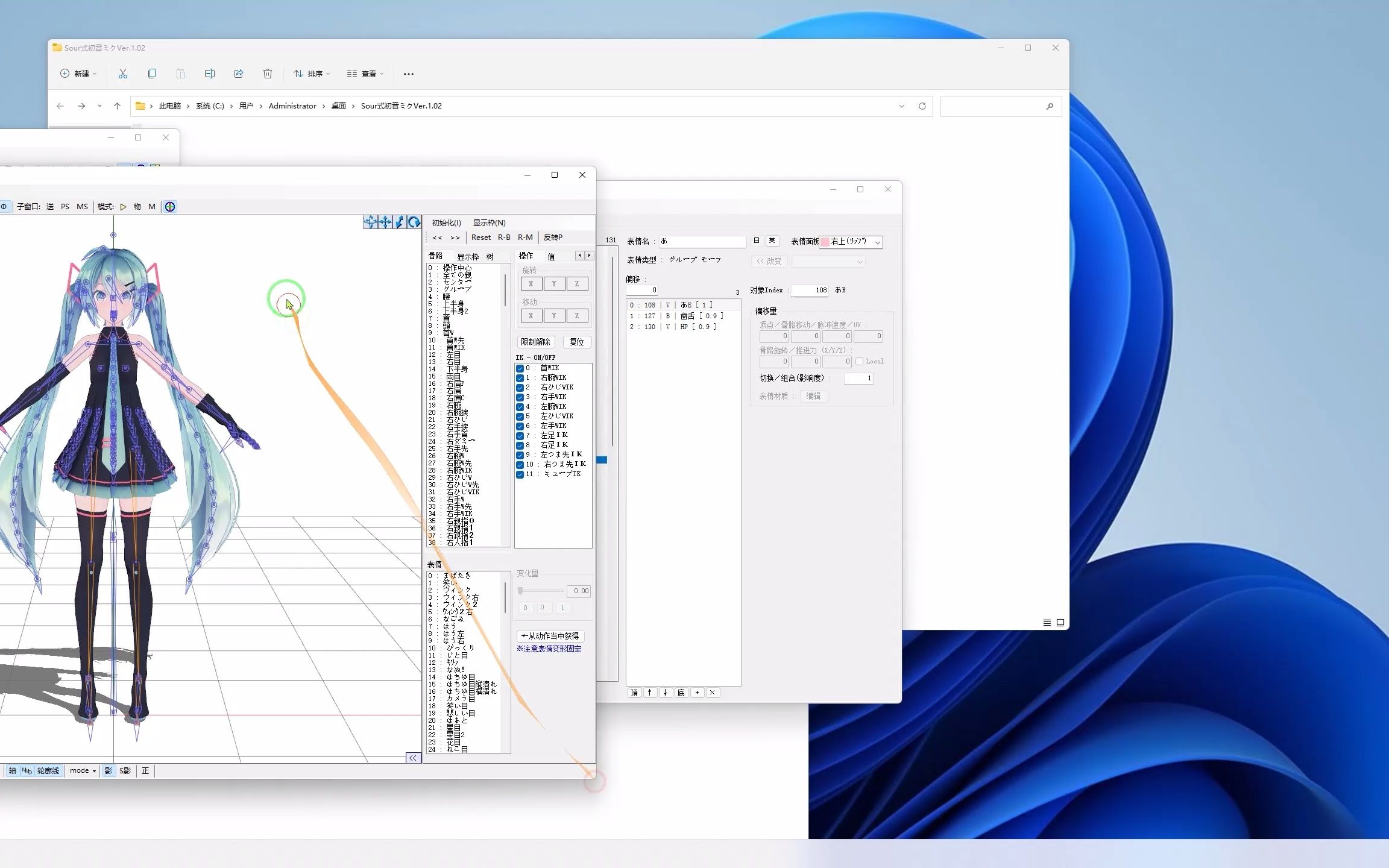Toggle the 左腕WIK IK checkbox
Screen dimensions: 1389x868
point(520,407)
